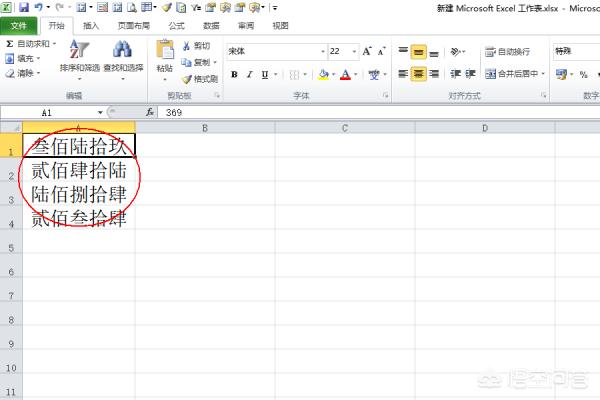Switch to the View (视图) tab
This screenshot has width=600, height=400.
point(280,26)
